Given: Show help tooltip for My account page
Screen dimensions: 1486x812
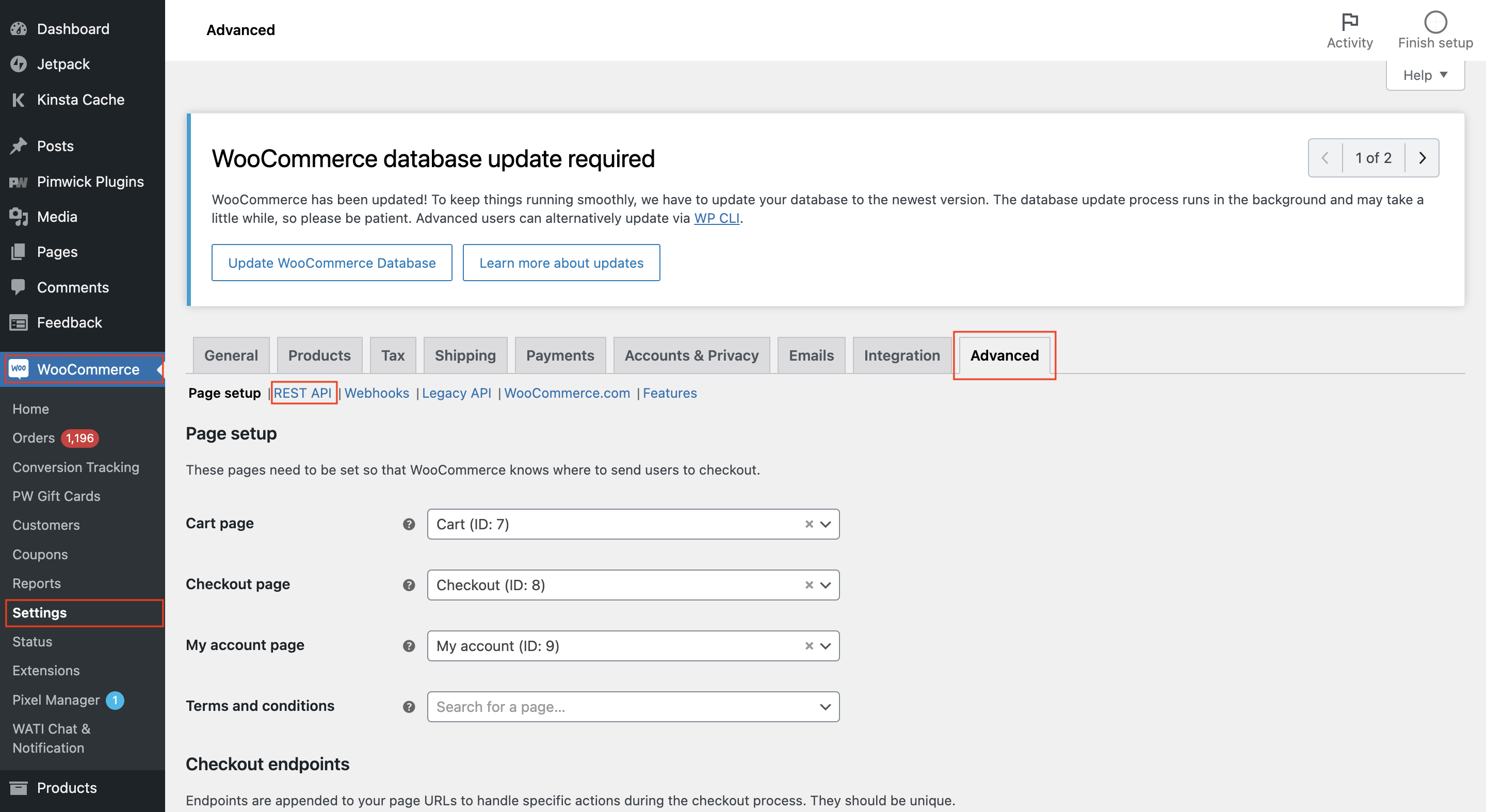Looking at the screenshot, I should click(409, 646).
